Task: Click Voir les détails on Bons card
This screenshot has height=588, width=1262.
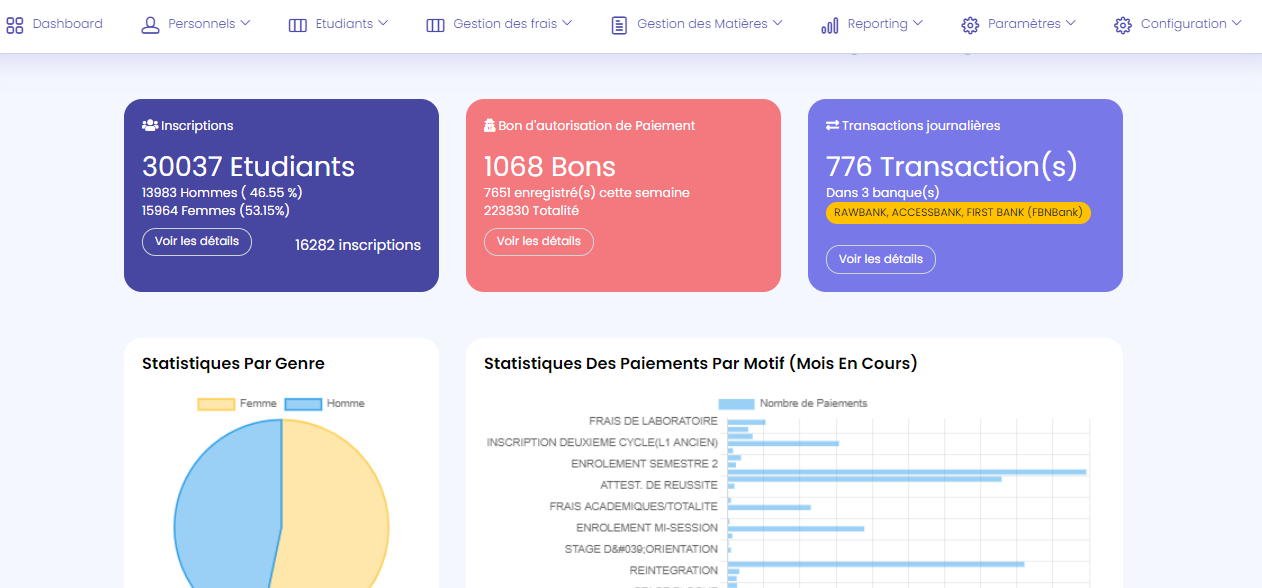Action: coord(539,241)
